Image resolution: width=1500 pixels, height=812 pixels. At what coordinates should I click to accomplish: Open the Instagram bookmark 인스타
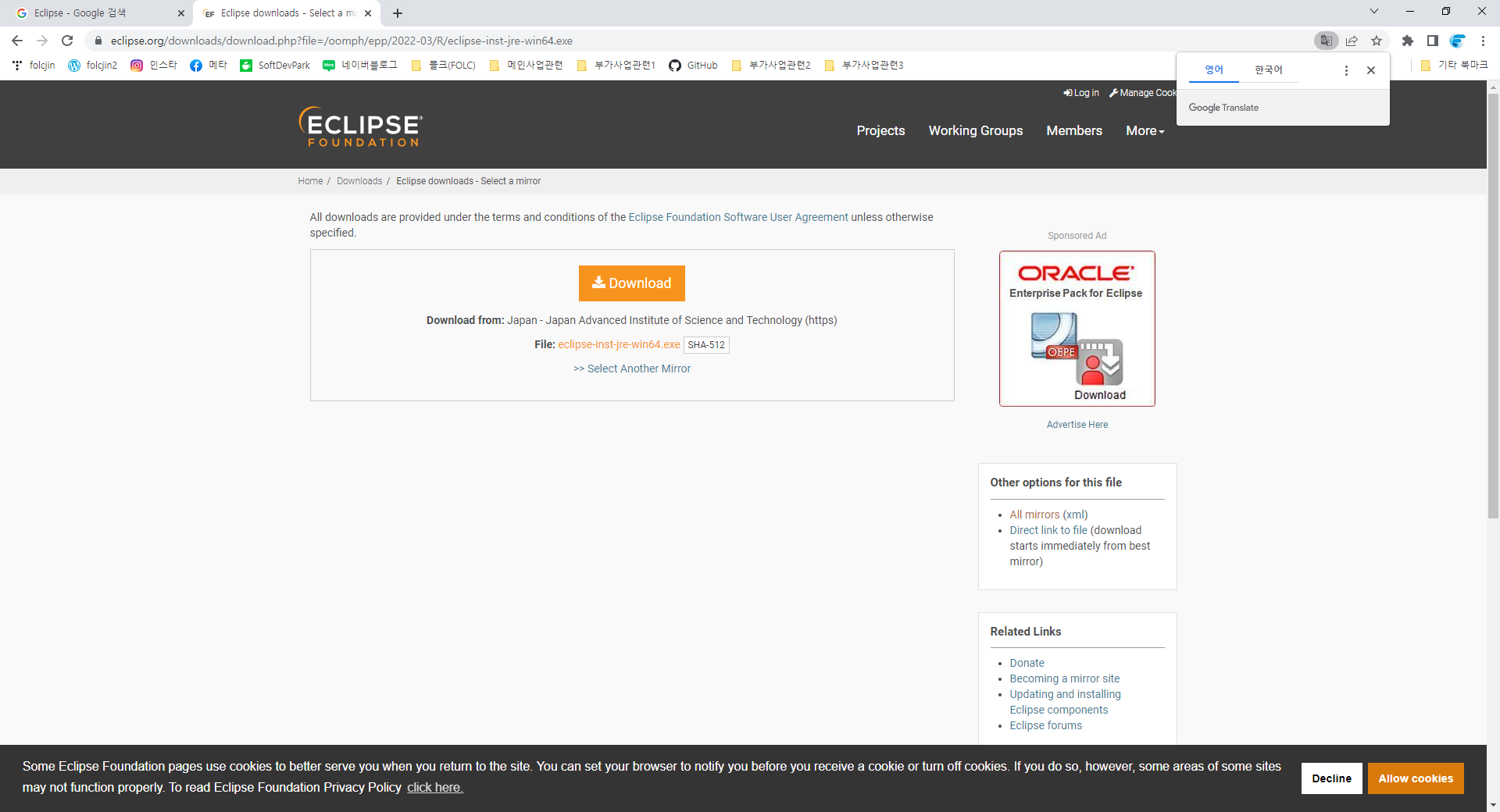pyautogui.click(x=154, y=66)
